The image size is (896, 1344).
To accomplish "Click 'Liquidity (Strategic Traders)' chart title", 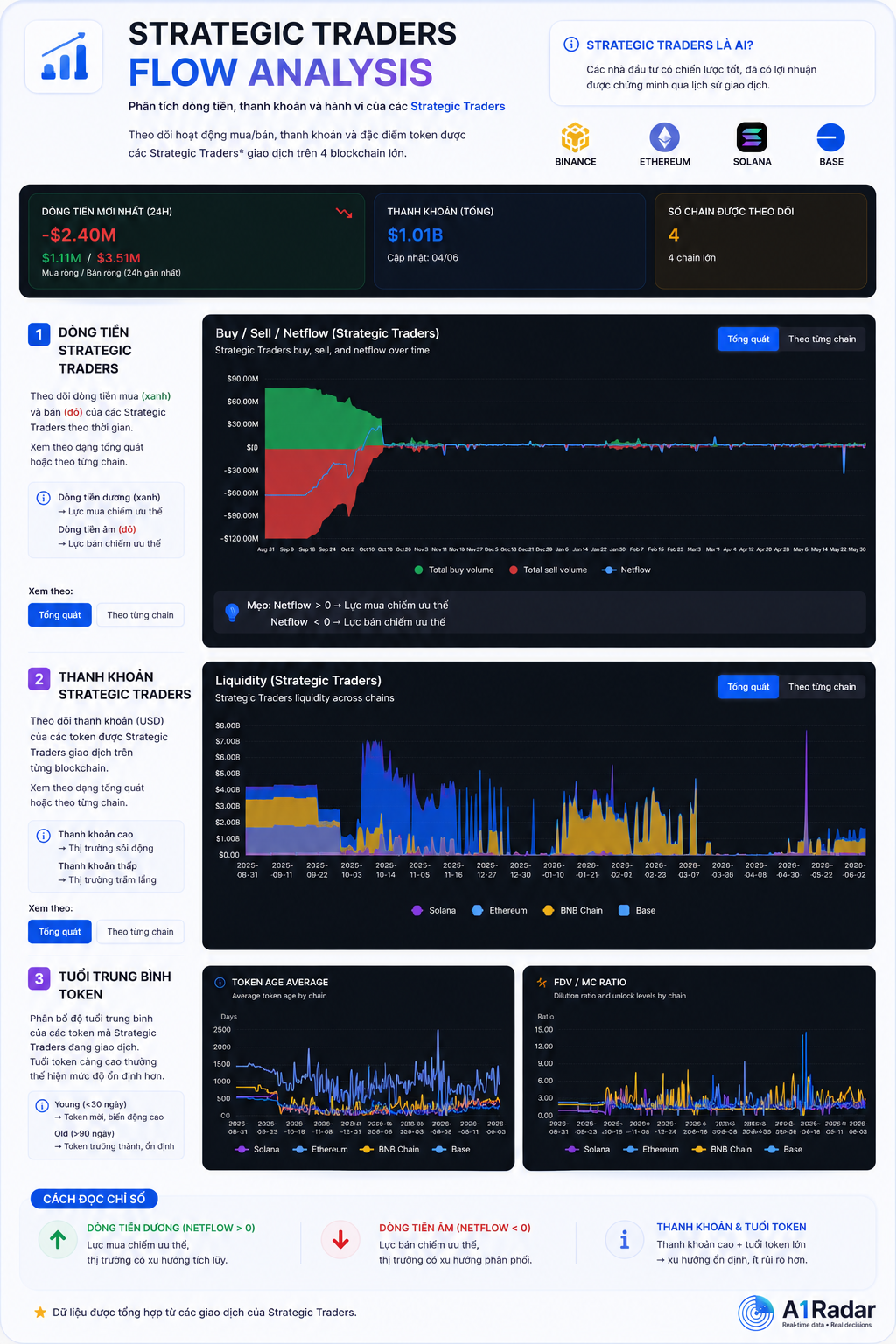I will pyautogui.click(x=298, y=681).
